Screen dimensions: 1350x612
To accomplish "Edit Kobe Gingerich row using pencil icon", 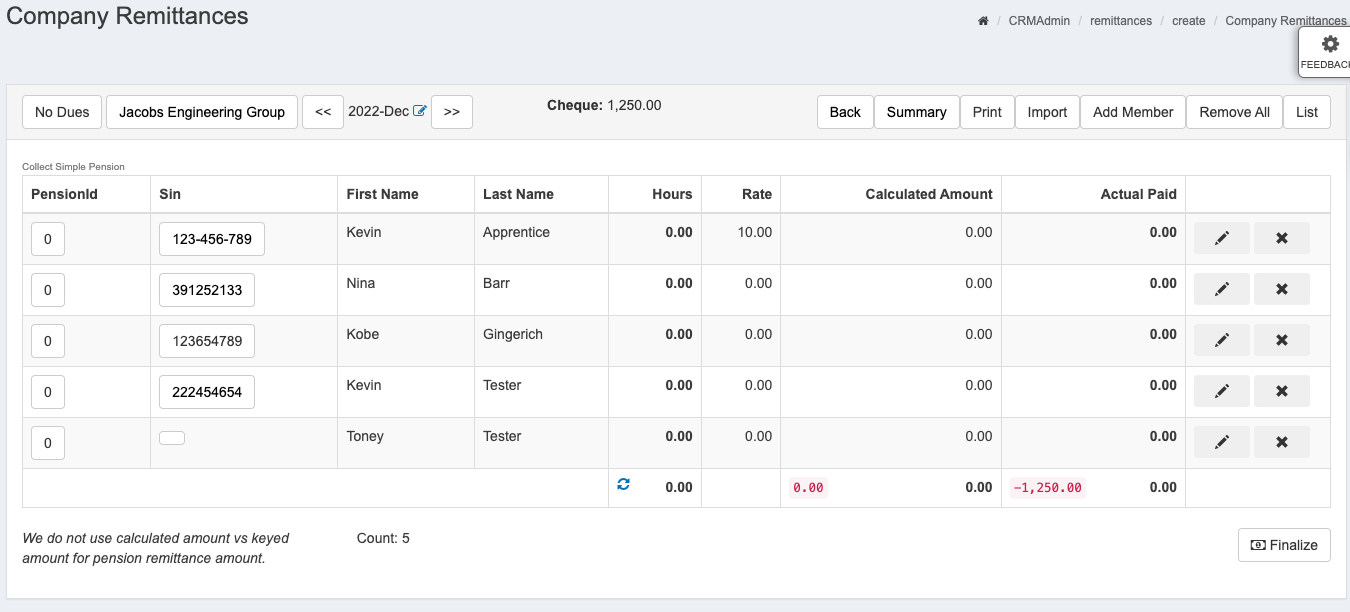I will click(x=1221, y=340).
